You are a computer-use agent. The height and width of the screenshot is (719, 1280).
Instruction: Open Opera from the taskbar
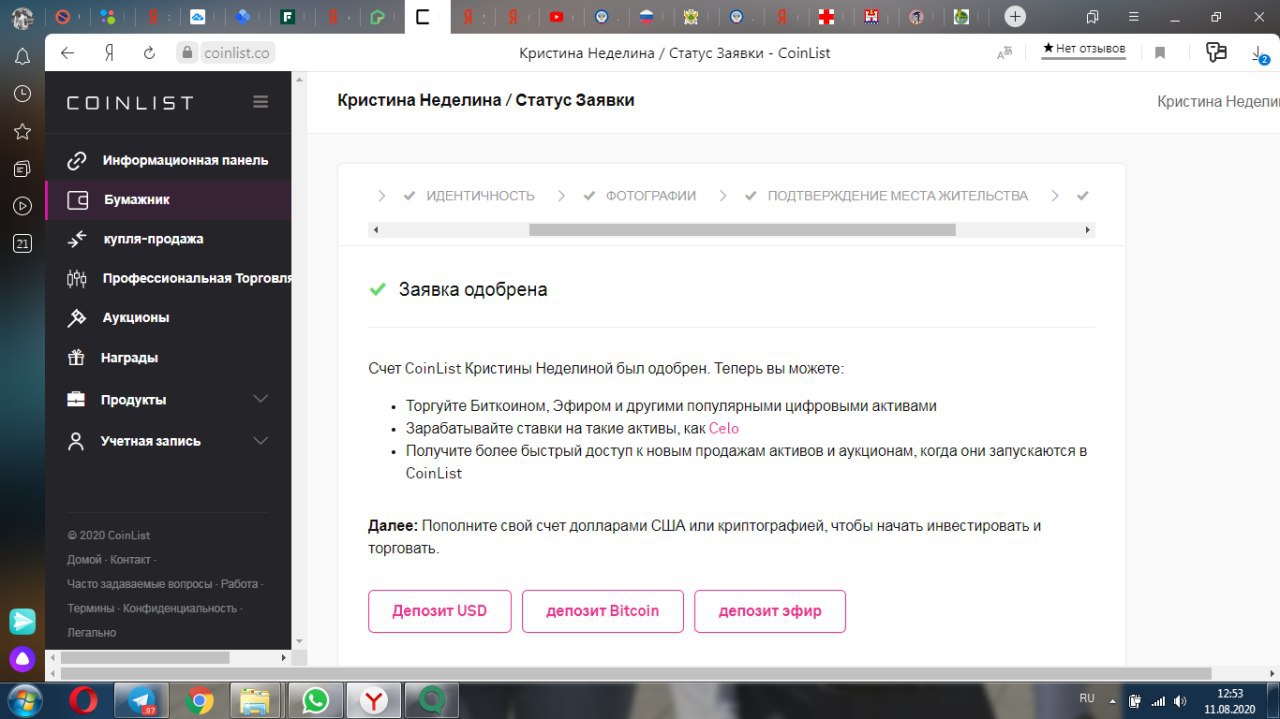(x=84, y=700)
